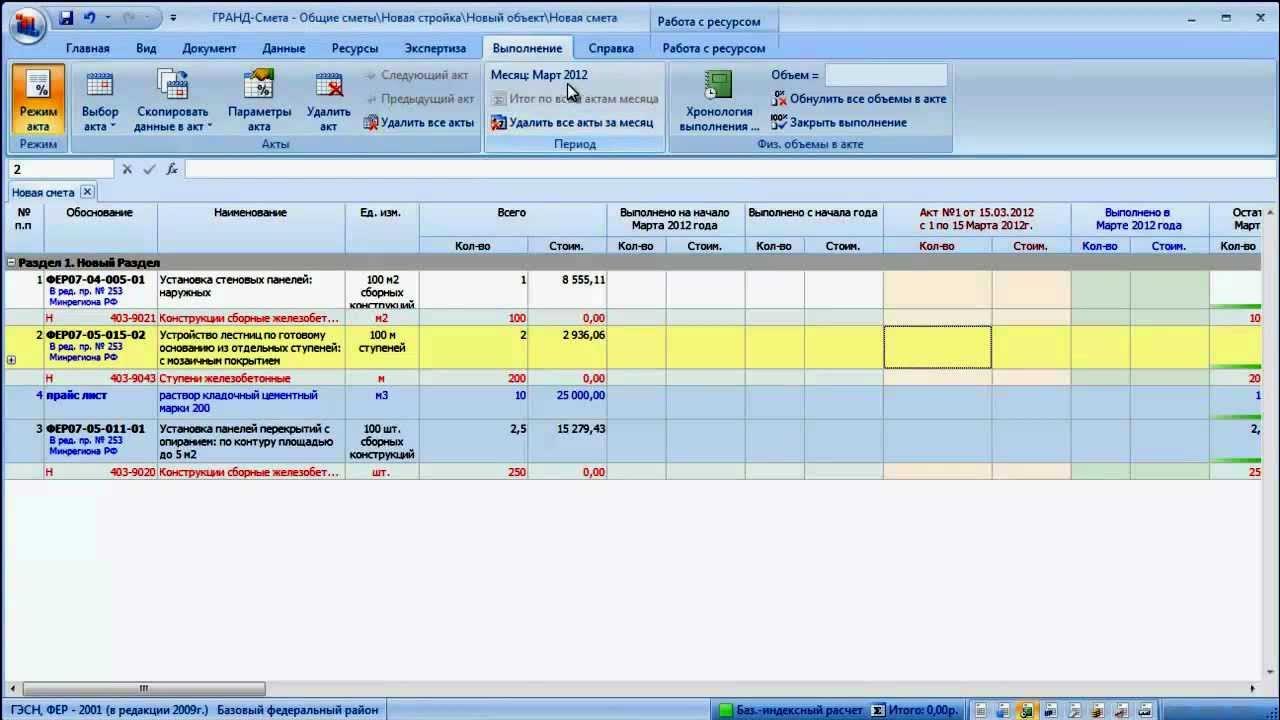Open the Выбор акта dropdown
This screenshot has height=720, width=1280.
pyautogui.click(x=100, y=100)
